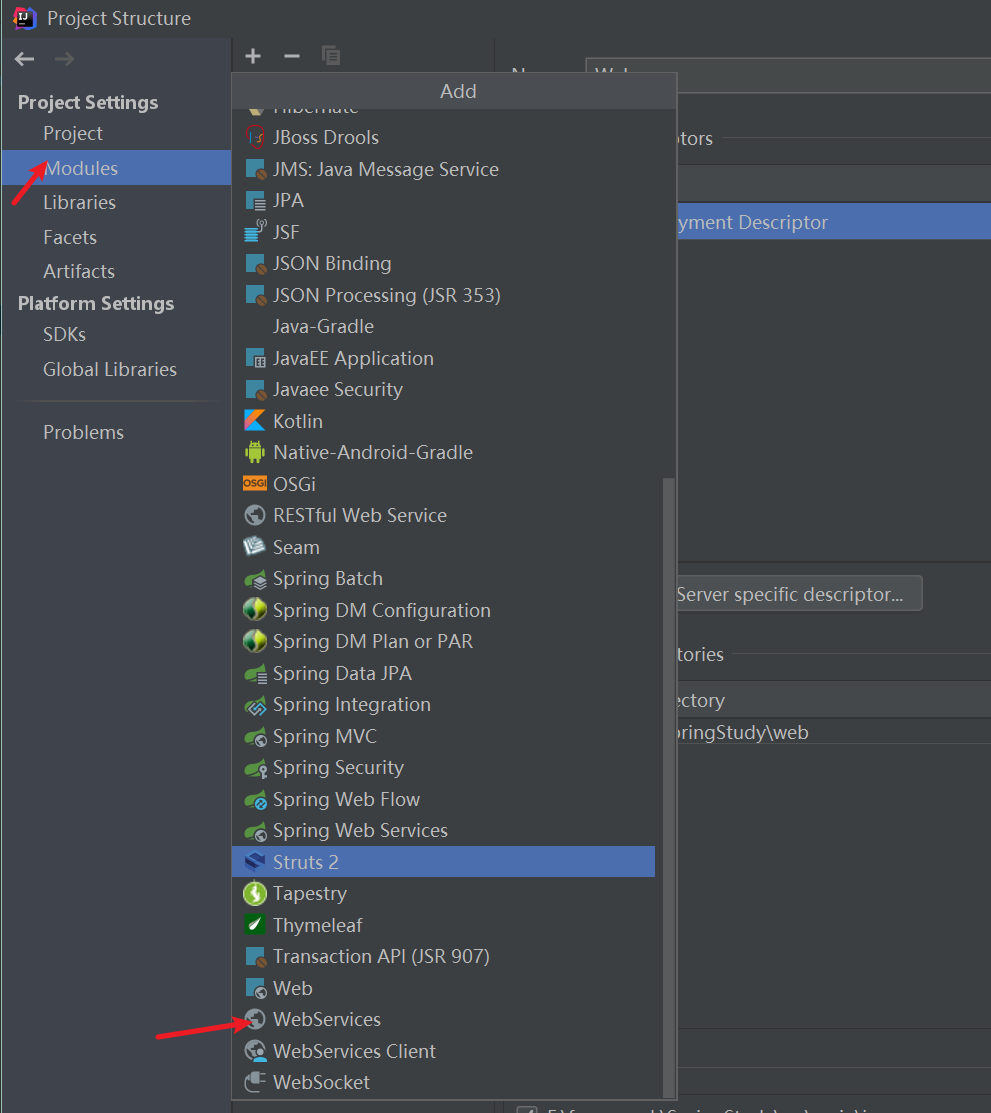
Task: Open Facets settings page
Action: pyautogui.click(x=70, y=237)
